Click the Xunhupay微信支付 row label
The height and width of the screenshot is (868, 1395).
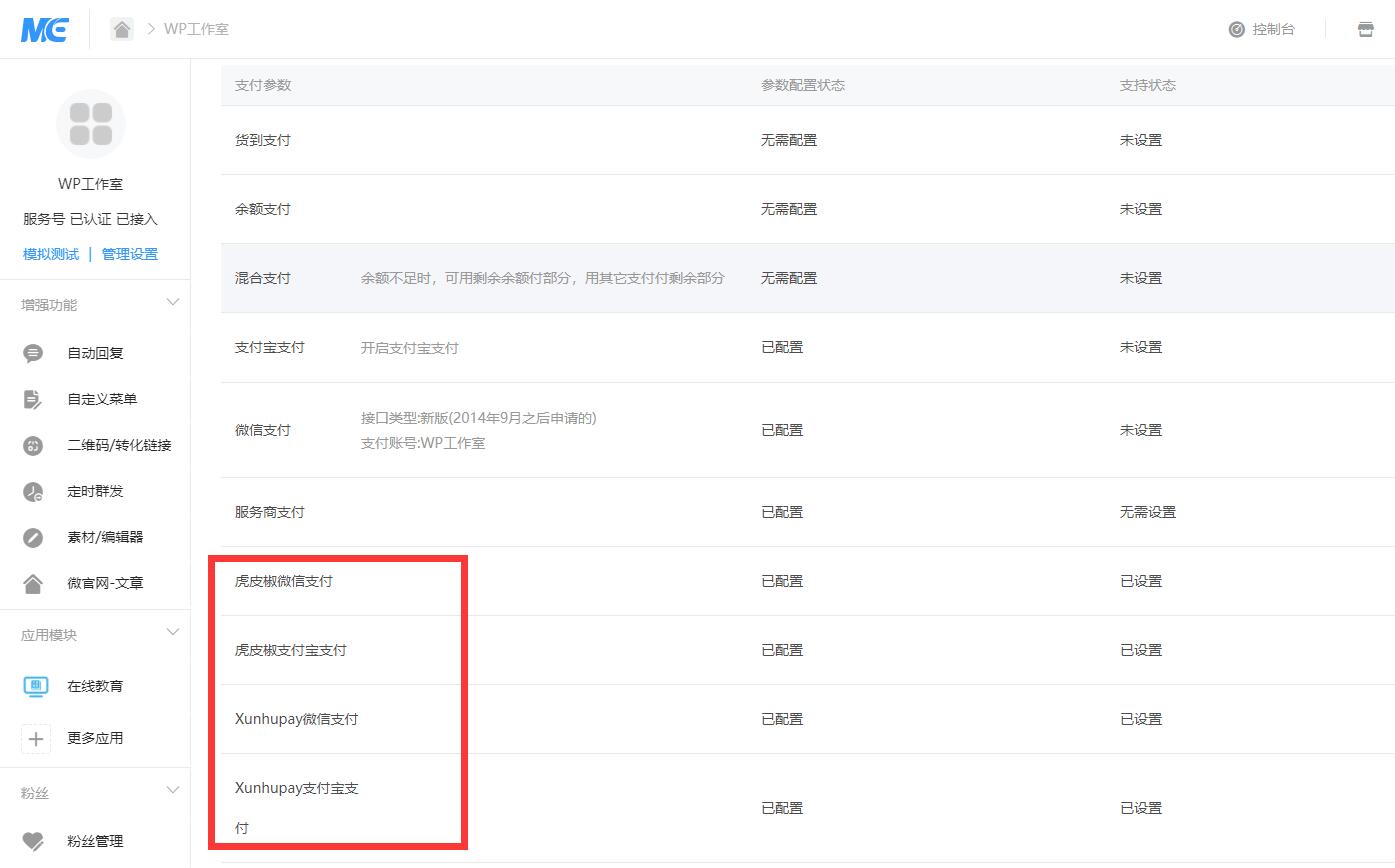[x=297, y=719]
